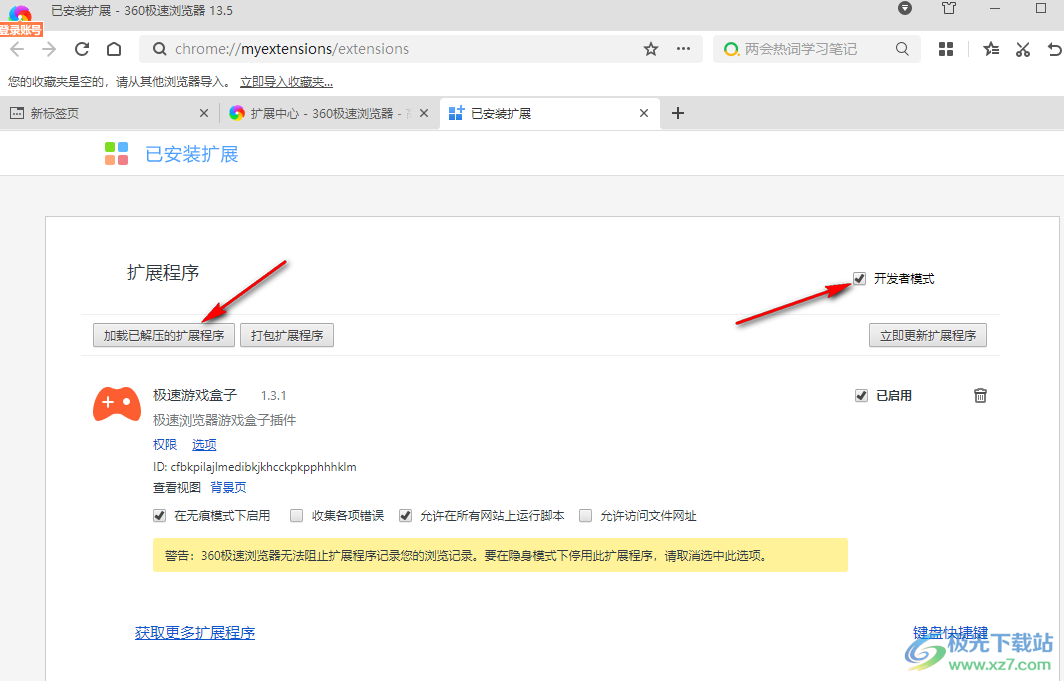Toggle 在无痕模式下启用 checkbox
1064x681 pixels.
point(159,515)
